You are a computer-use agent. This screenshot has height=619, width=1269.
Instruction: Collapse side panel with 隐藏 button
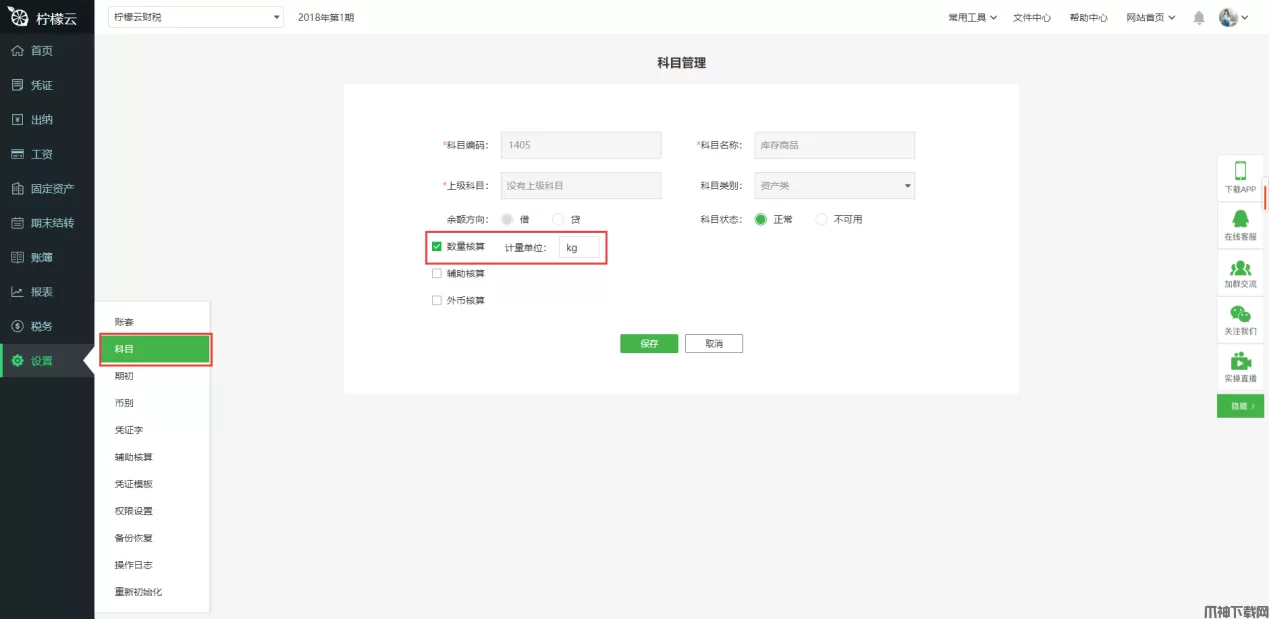(x=1240, y=406)
